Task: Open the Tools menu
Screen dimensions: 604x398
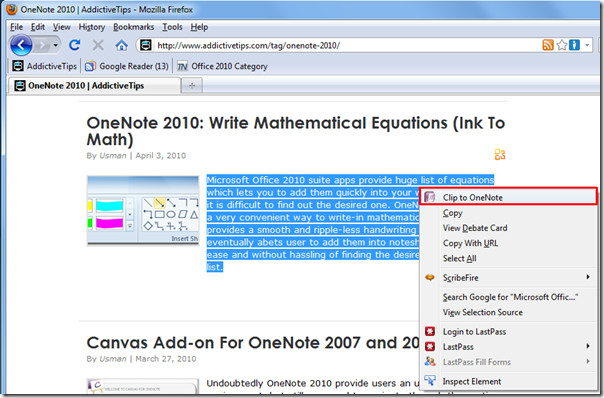Action: (172, 27)
